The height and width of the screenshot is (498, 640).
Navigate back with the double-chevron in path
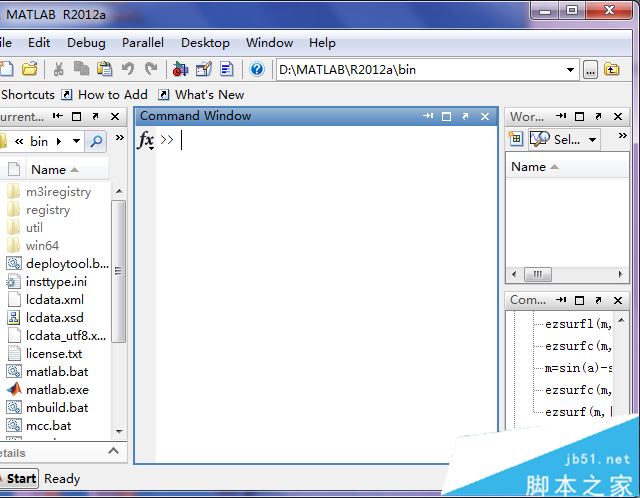(x=19, y=142)
